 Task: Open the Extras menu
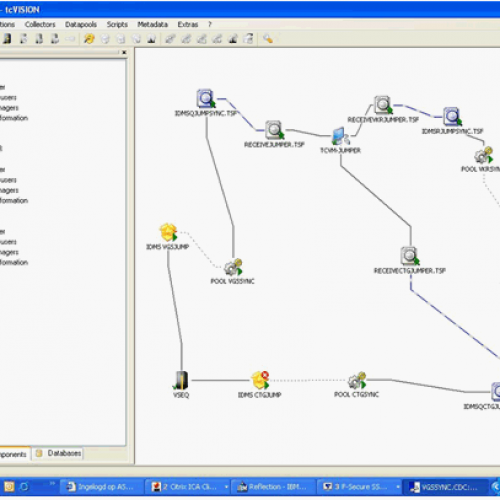(188, 24)
